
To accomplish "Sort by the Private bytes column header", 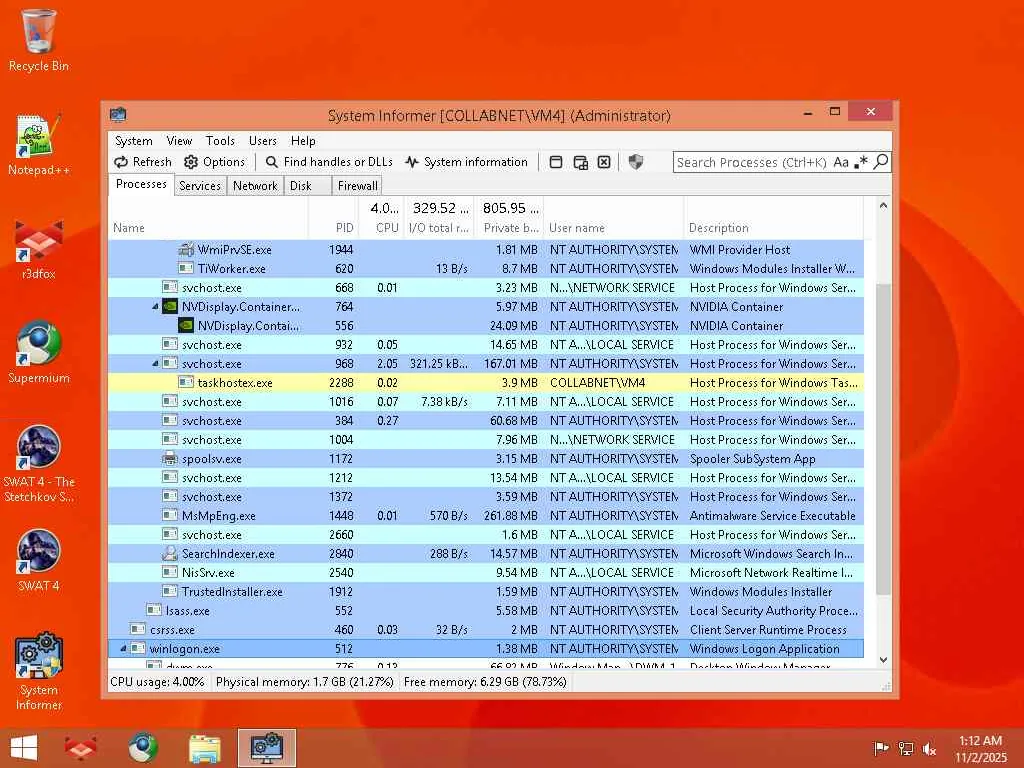I will point(509,219).
